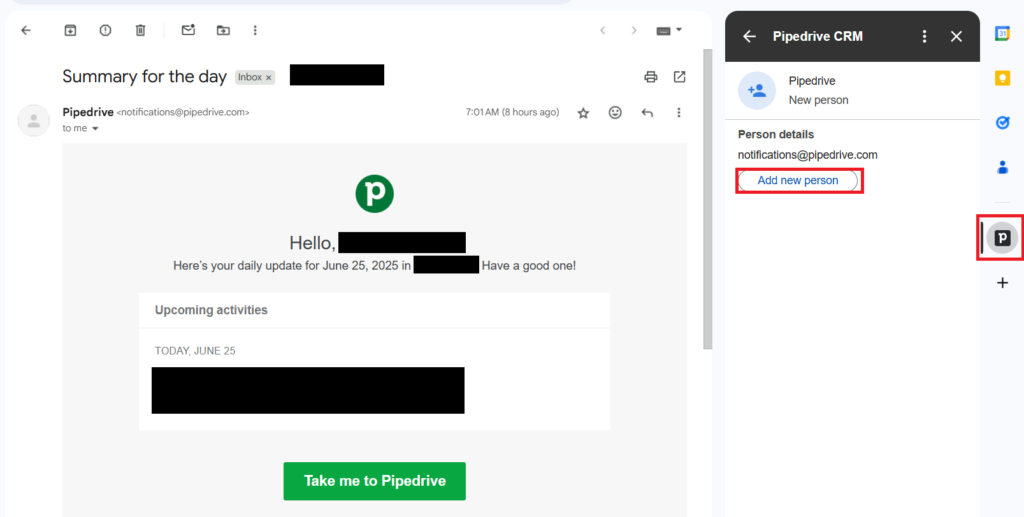Open Contacts side panel

(x=1002, y=167)
